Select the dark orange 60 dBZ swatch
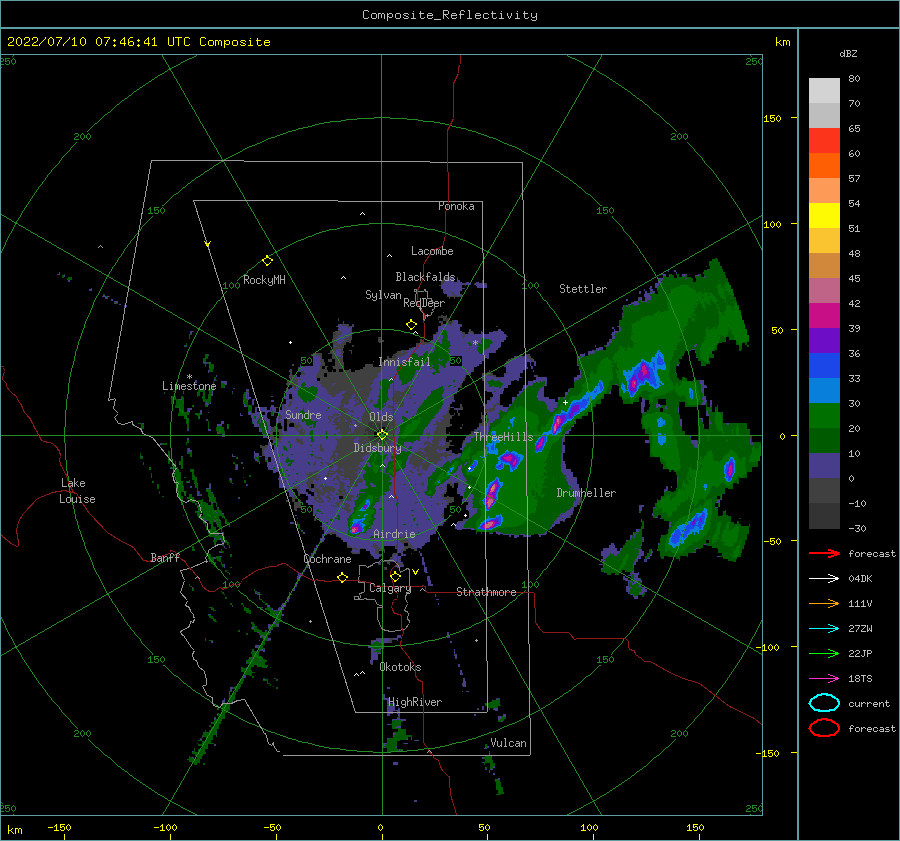Viewport: 900px width, 841px height. click(824, 165)
